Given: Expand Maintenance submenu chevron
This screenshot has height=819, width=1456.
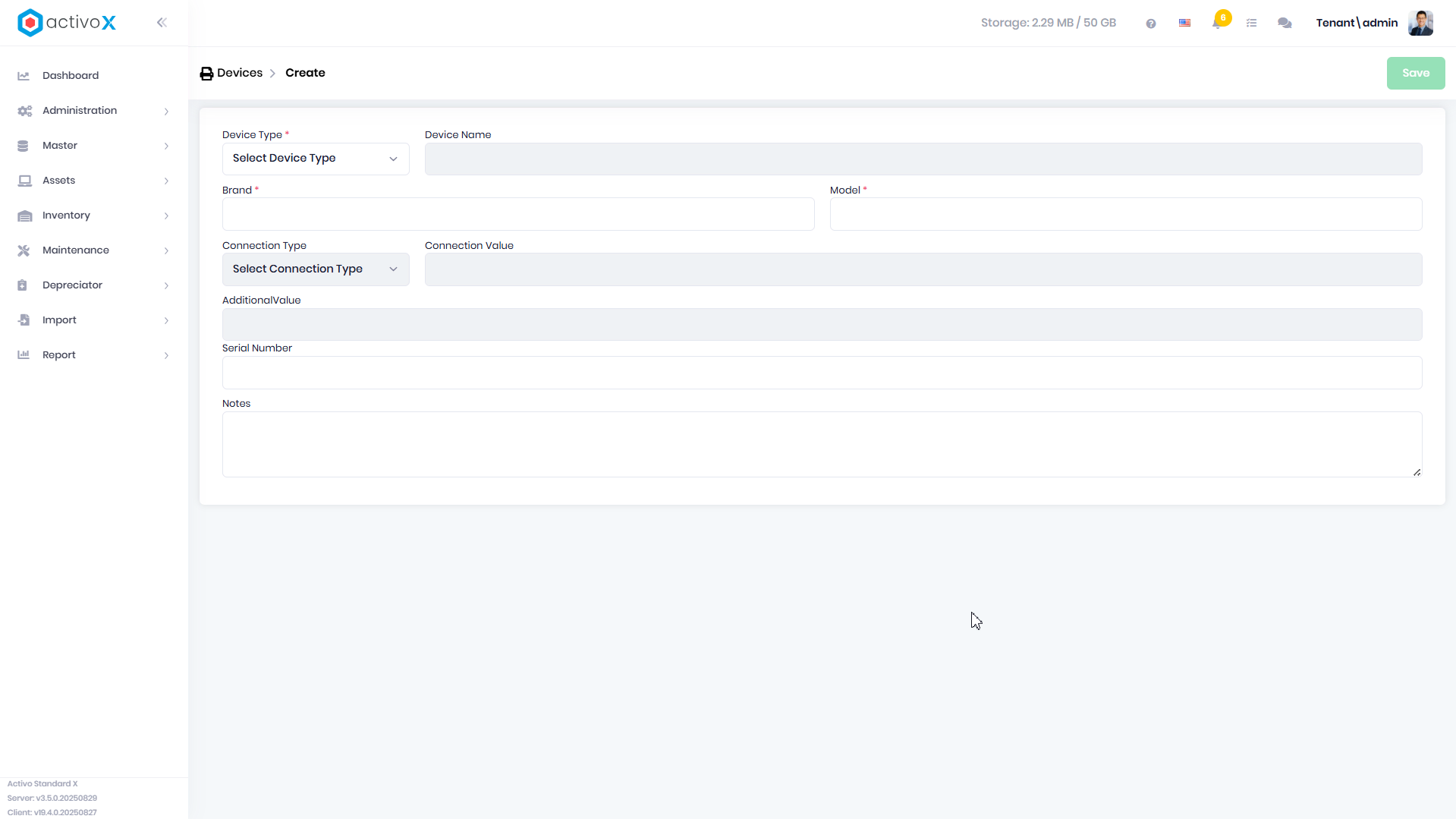Looking at the screenshot, I should [166, 251].
